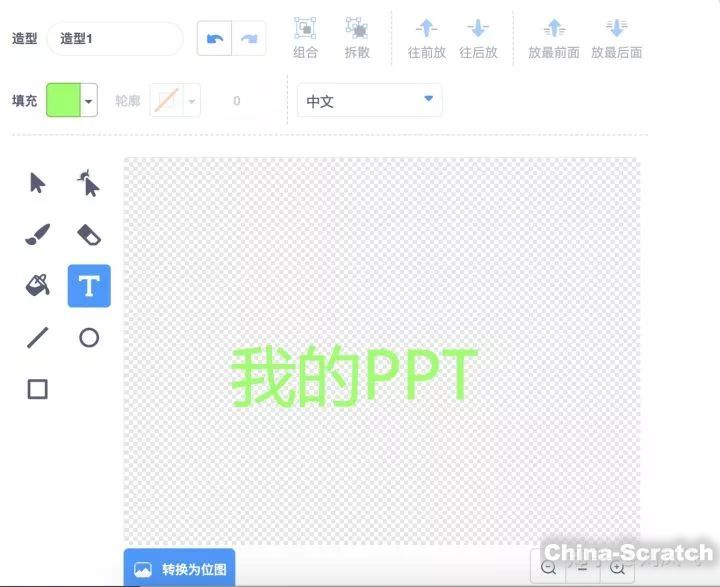Click the 往前放 bring forward button
720x587 pixels.
point(427,38)
